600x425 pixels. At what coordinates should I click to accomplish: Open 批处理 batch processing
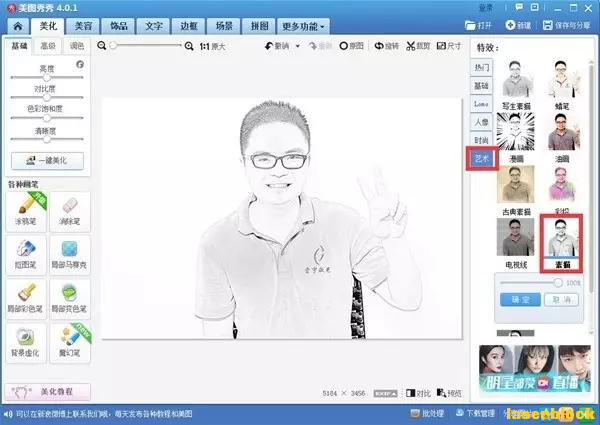427,414
